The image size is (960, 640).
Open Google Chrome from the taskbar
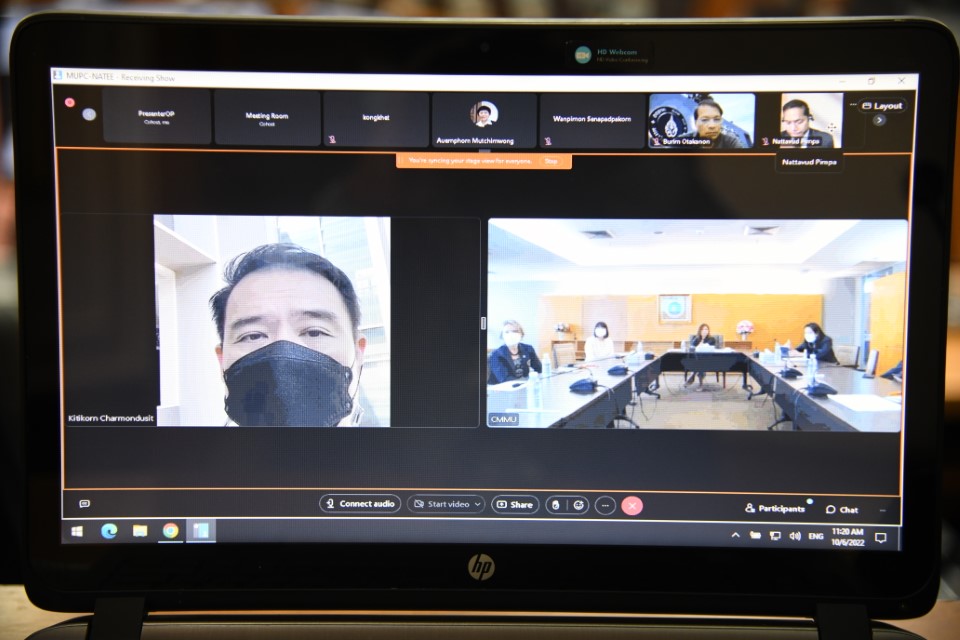(170, 531)
